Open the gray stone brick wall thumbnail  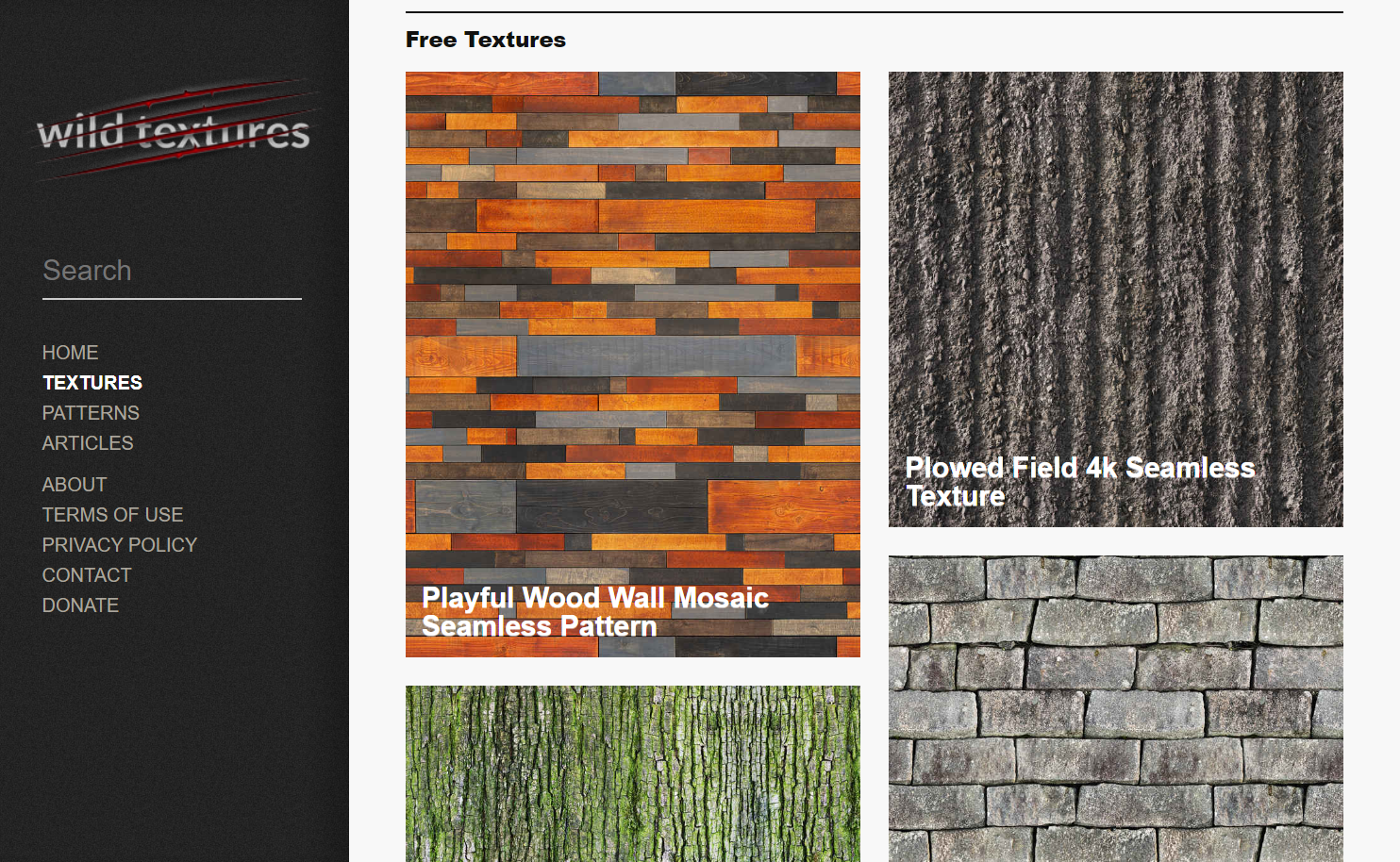tap(1116, 708)
